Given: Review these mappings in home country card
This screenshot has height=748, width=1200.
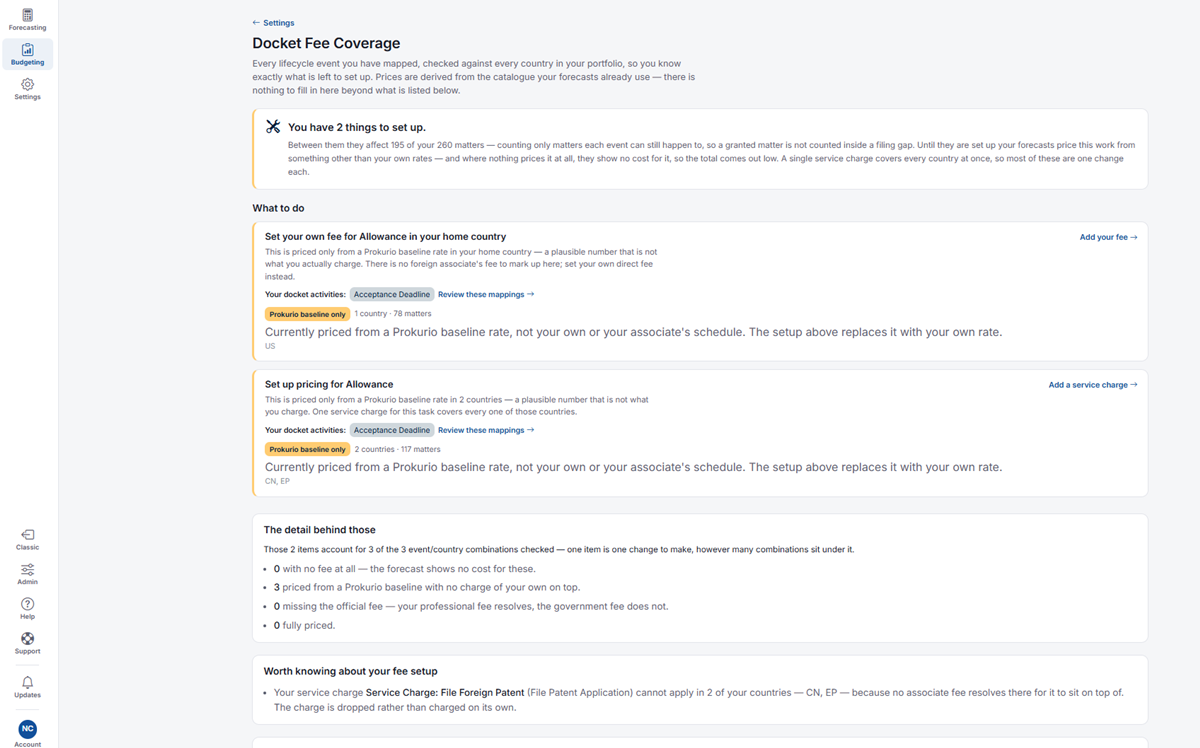Looking at the screenshot, I should (486, 294).
